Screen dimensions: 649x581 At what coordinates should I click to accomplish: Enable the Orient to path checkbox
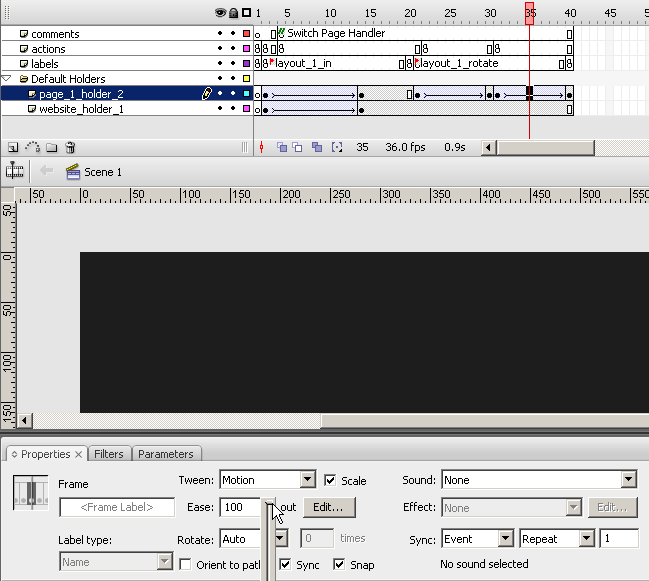[x=185, y=565]
